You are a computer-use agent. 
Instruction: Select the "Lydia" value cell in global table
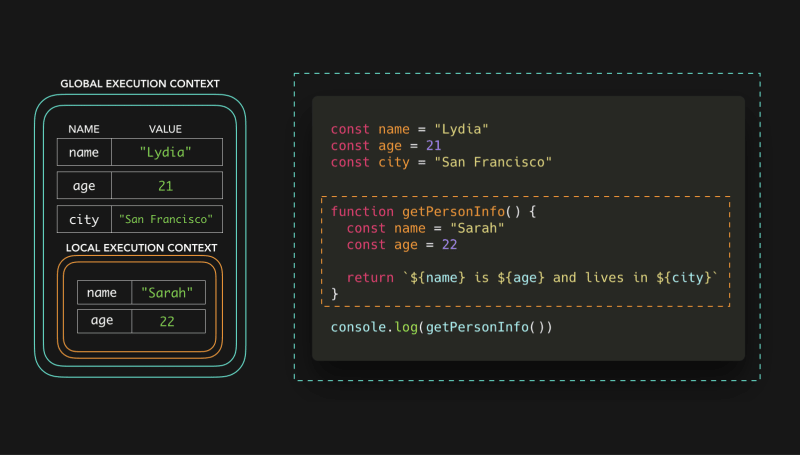point(166,152)
